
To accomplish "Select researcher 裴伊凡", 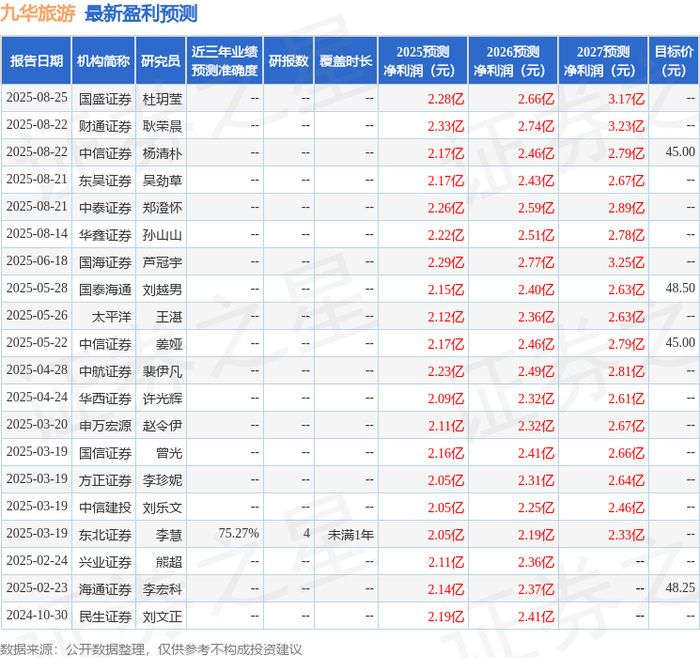I will coord(162,371).
